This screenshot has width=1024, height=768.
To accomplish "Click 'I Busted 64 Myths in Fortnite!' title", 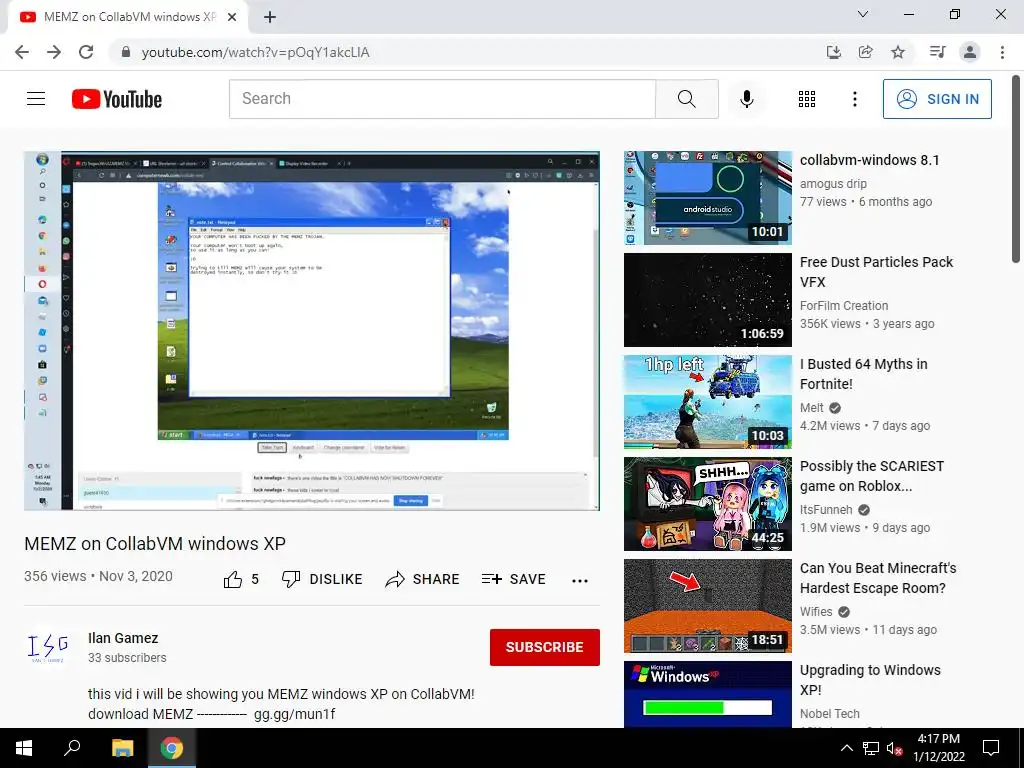I will click(863, 374).
